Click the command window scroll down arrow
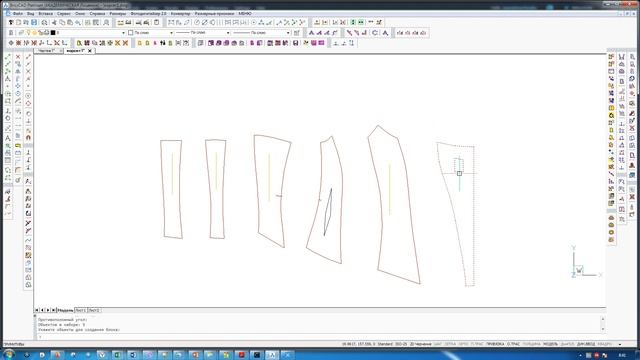Screen dimensions: 640x360 (x=603, y=329)
